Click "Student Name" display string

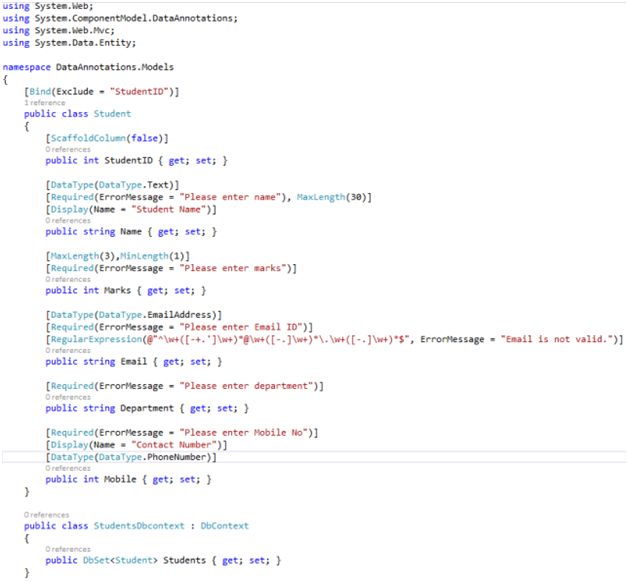(x=169, y=209)
